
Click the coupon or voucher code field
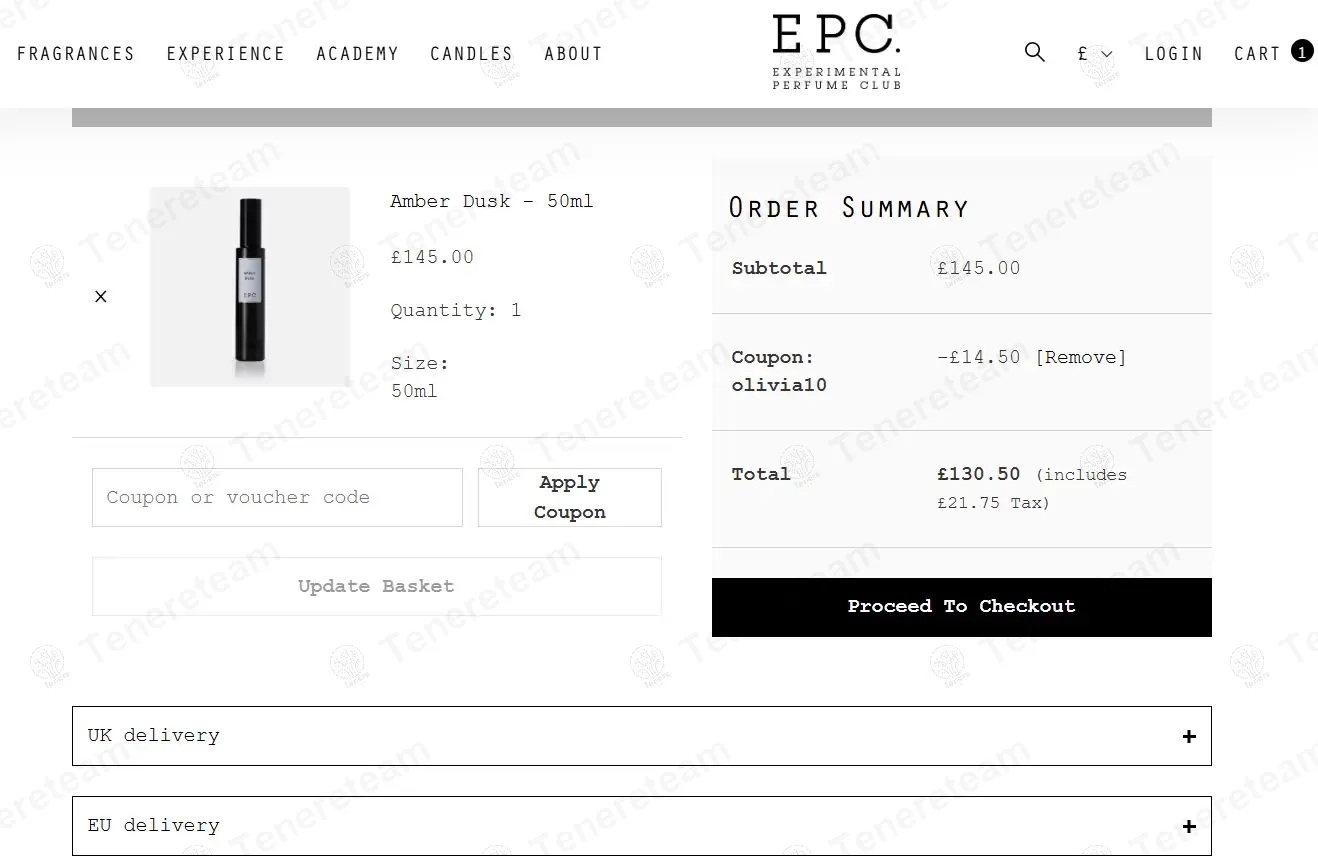coord(277,497)
